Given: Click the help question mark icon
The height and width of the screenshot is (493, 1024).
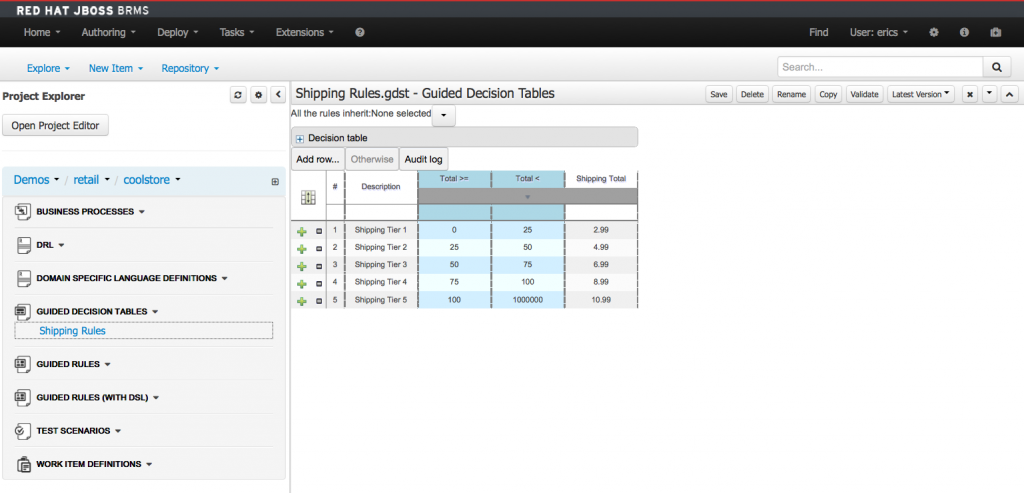Looking at the screenshot, I should pyautogui.click(x=360, y=32).
